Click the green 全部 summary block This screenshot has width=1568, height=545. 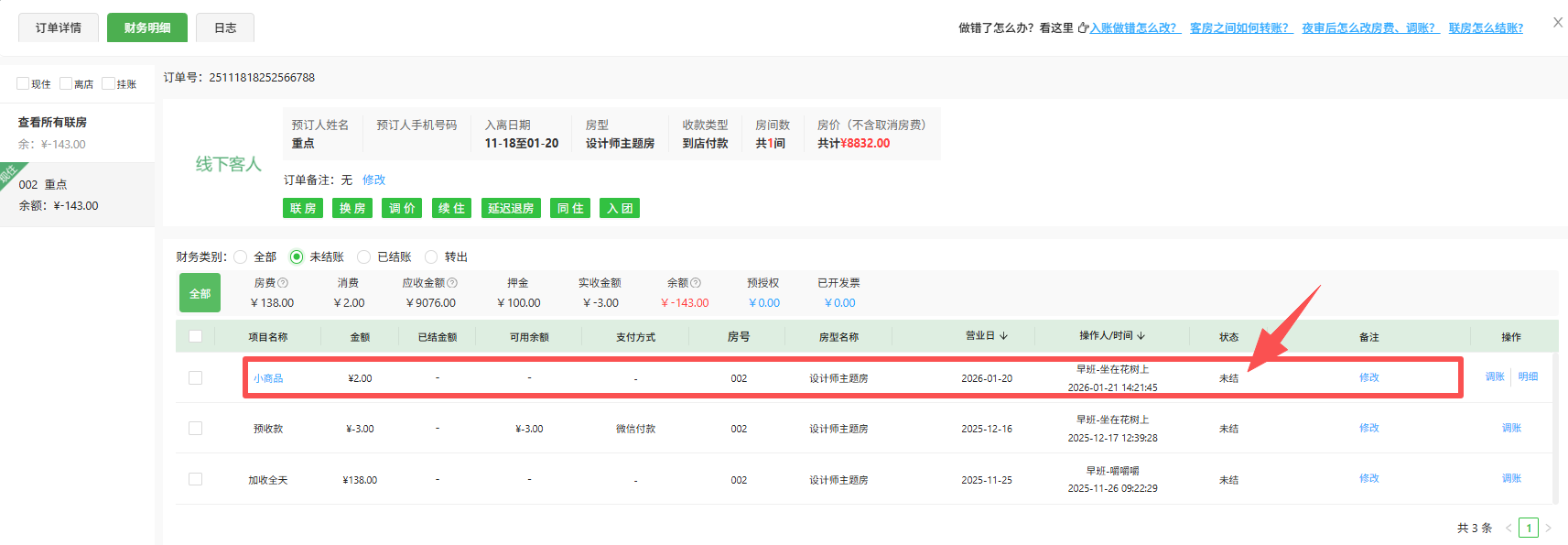200,293
